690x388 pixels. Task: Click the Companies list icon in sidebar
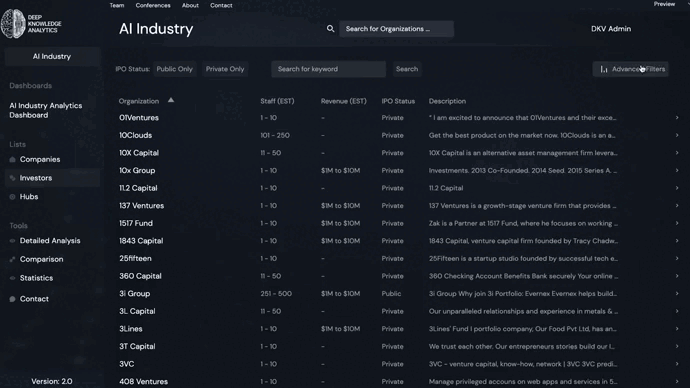pyautogui.click(x=12, y=159)
